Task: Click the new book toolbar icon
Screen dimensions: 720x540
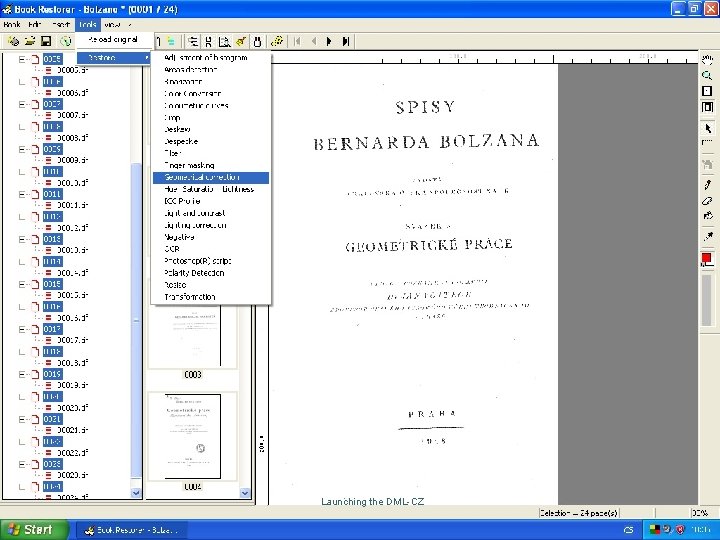Action: click(13, 41)
